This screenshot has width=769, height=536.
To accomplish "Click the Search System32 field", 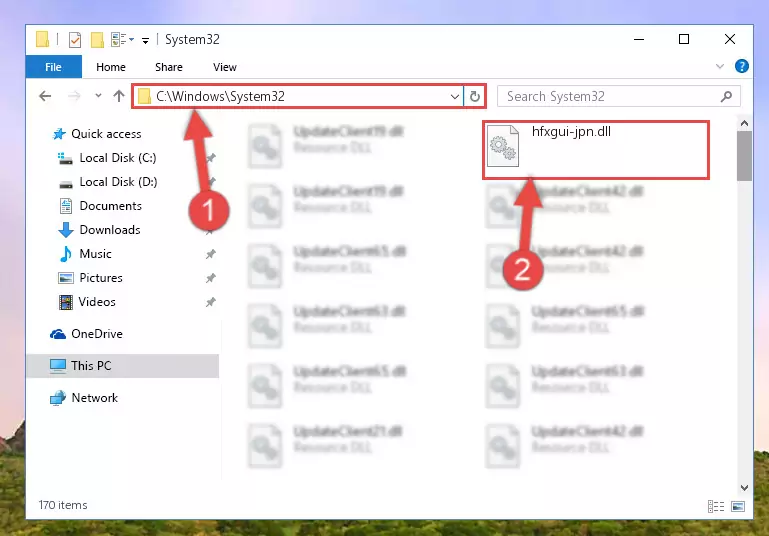I will pos(618,96).
